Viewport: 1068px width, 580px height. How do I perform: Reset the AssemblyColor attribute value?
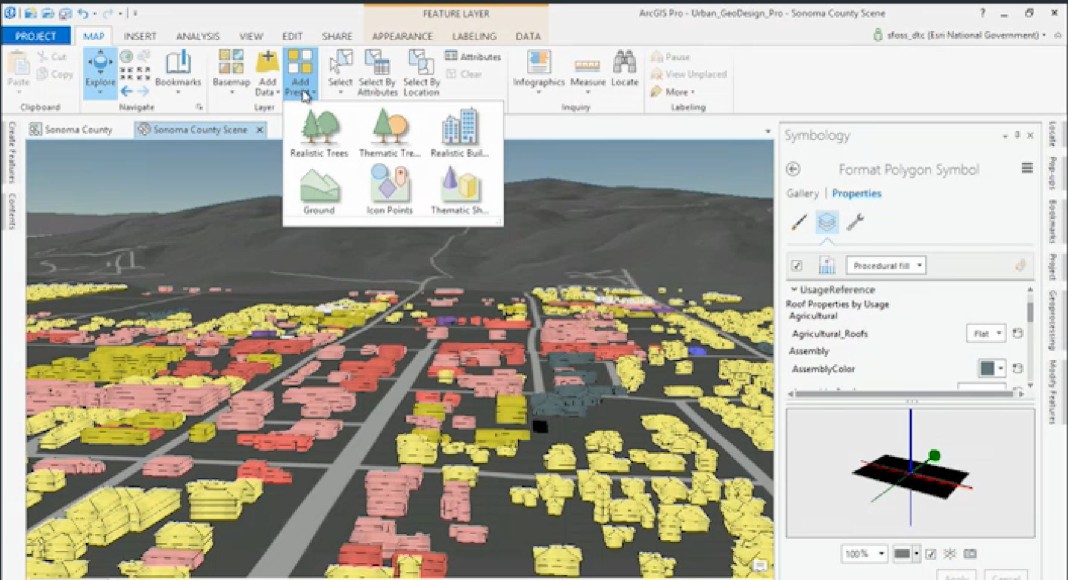point(1018,368)
